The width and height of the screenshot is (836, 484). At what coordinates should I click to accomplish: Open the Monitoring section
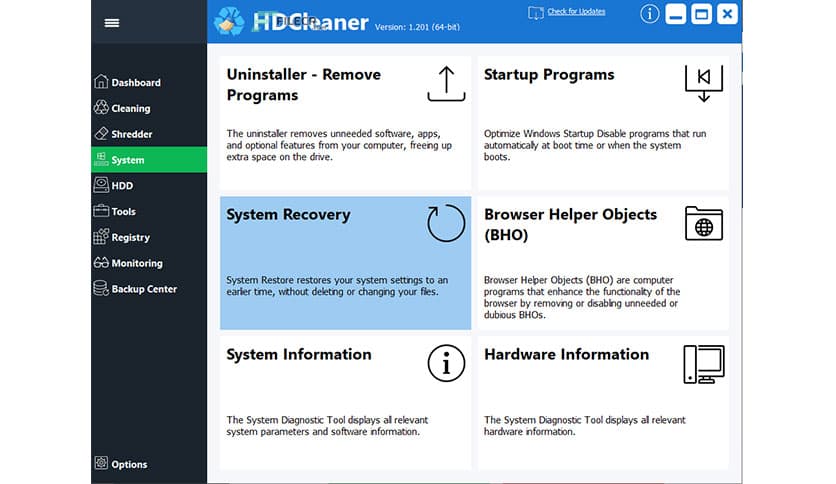pyautogui.click(x=149, y=263)
